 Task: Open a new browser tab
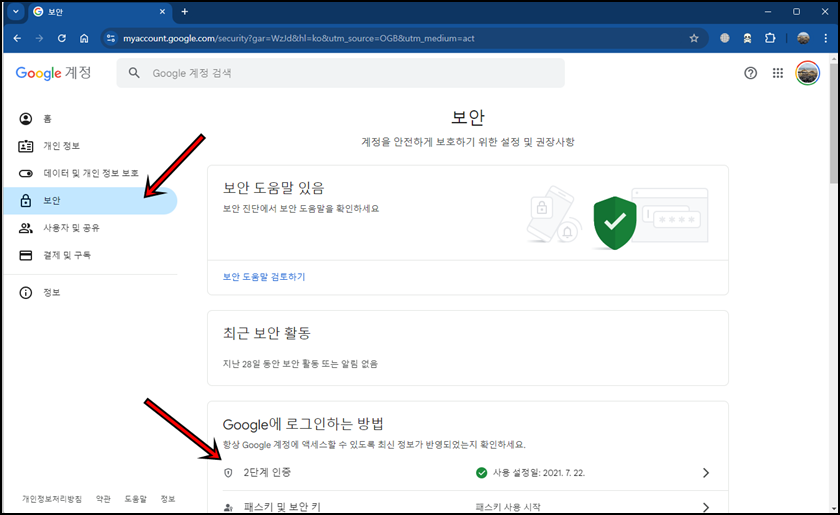(184, 12)
